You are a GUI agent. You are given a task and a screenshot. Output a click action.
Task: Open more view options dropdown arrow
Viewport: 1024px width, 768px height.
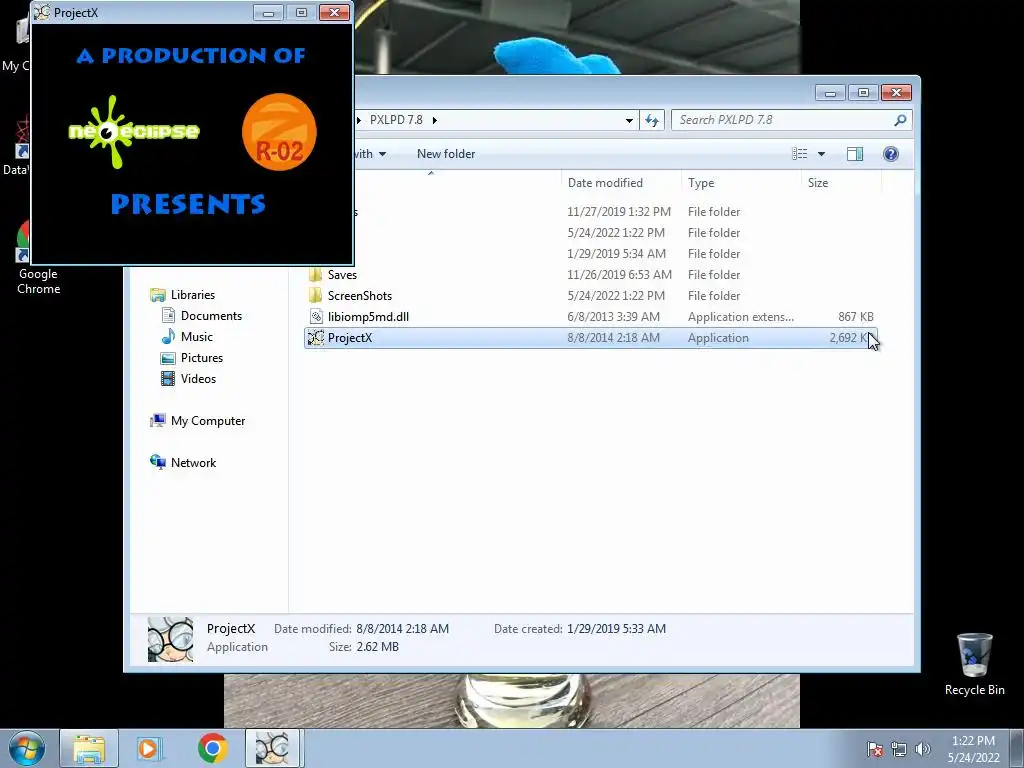click(822, 154)
